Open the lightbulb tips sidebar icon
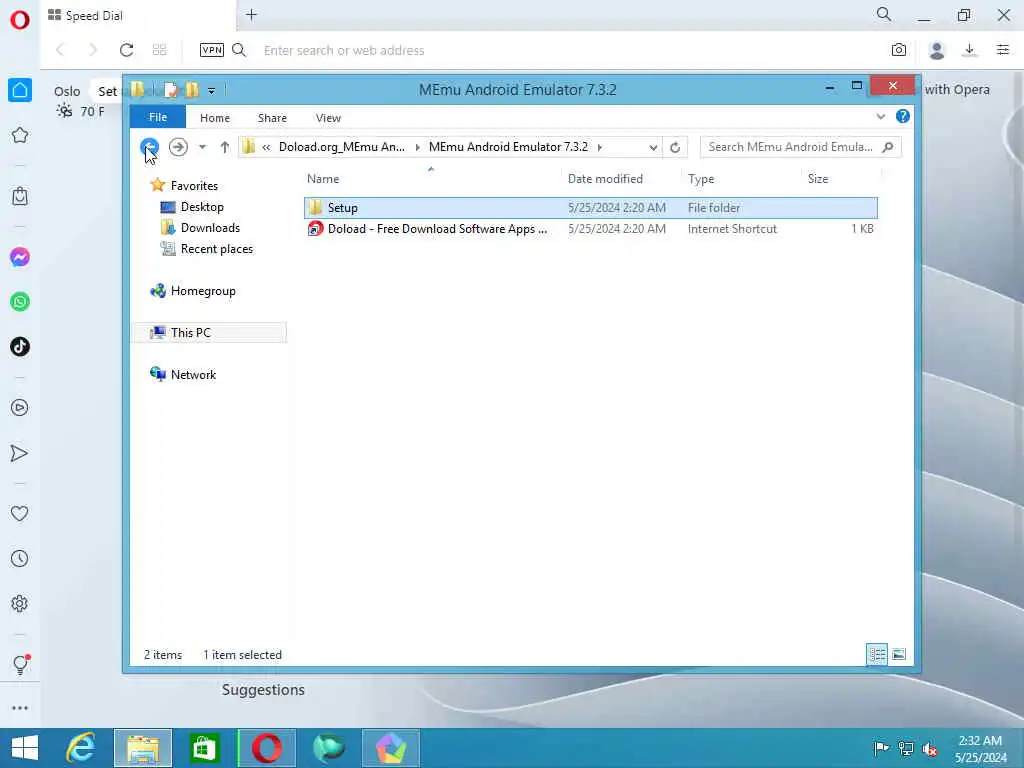Viewport: 1024px width, 768px height. pyautogui.click(x=20, y=664)
